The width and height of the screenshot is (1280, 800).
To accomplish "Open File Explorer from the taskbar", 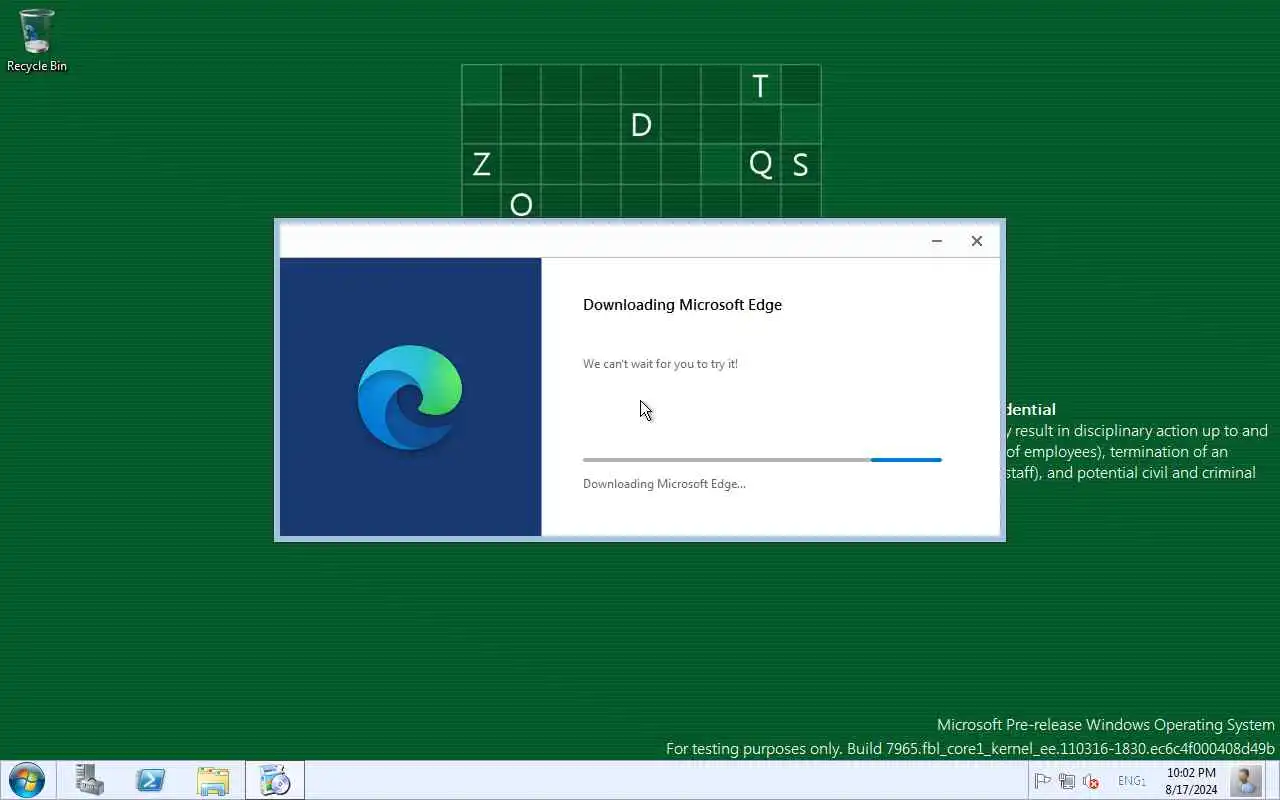I will [x=213, y=780].
